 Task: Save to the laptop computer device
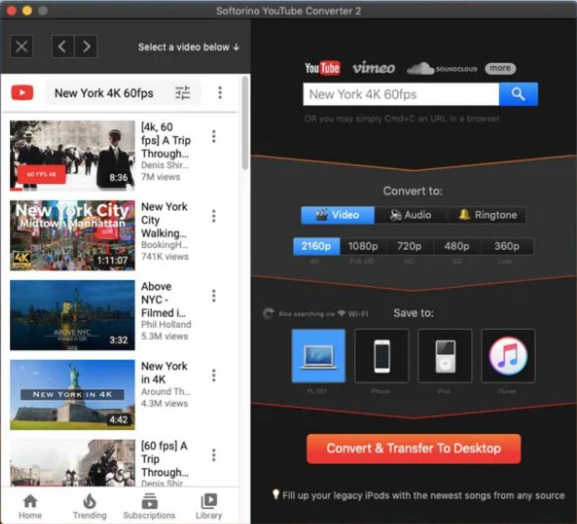point(319,356)
